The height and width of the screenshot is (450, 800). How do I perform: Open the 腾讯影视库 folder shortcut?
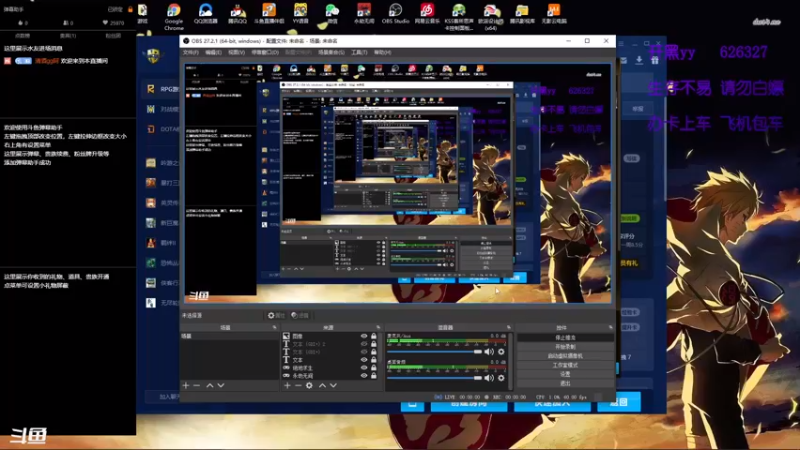point(522,14)
